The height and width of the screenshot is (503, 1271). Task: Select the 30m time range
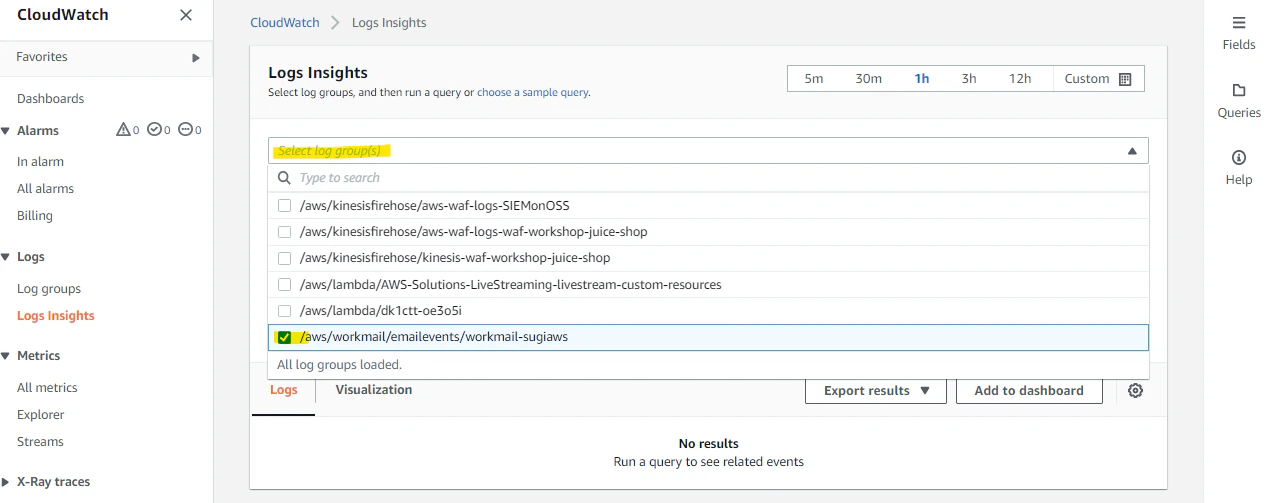coord(868,79)
